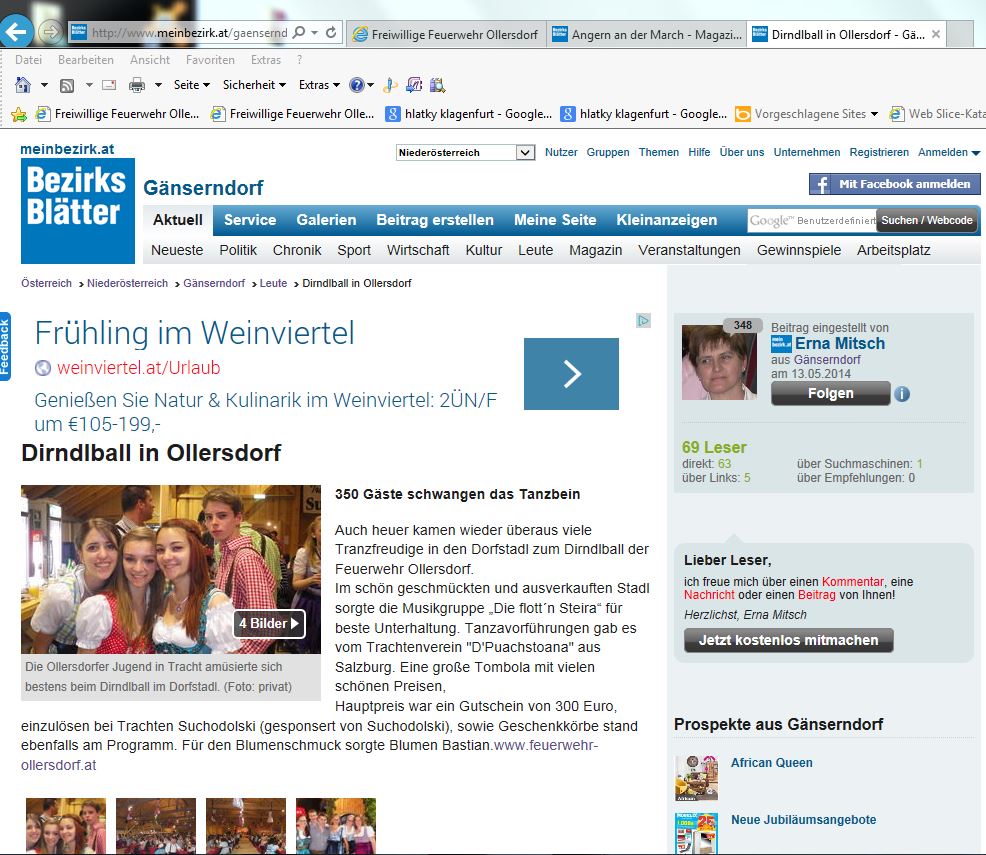
Task: Open the 4 Bilder gallery button
Action: click(269, 624)
